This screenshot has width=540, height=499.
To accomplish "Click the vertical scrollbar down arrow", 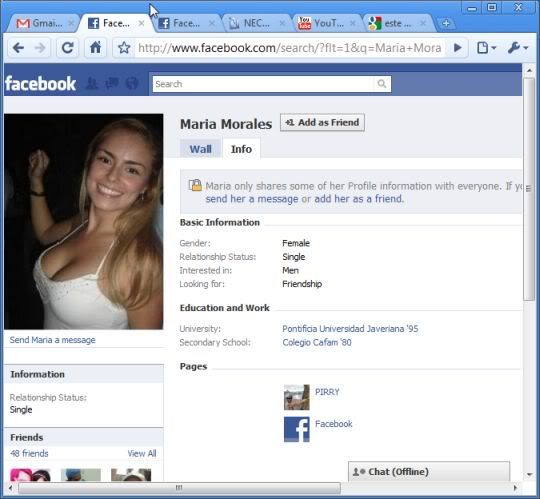I will pos(529,475).
